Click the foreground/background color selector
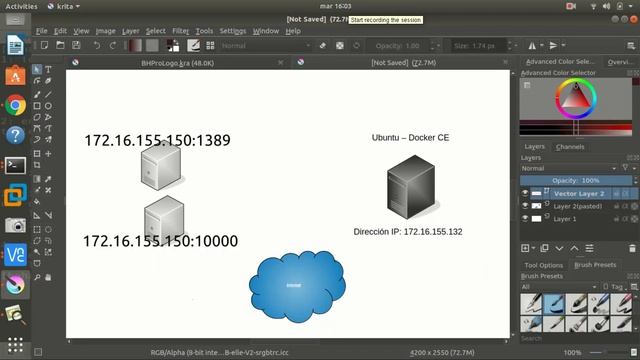Image resolution: width=640 pixels, height=360 pixels. [173, 45]
